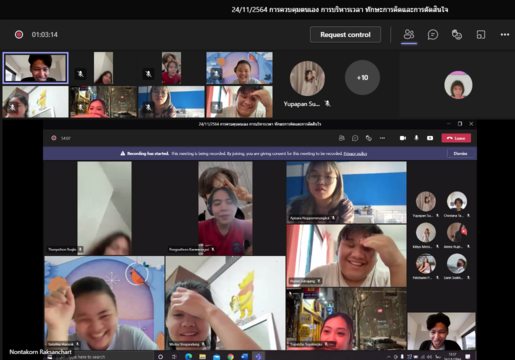Open the shared window's chat icon

coord(355,138)
